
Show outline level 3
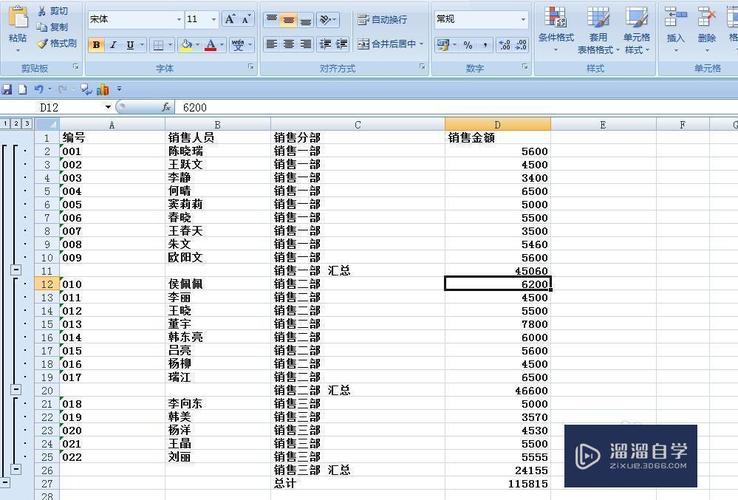27,123
